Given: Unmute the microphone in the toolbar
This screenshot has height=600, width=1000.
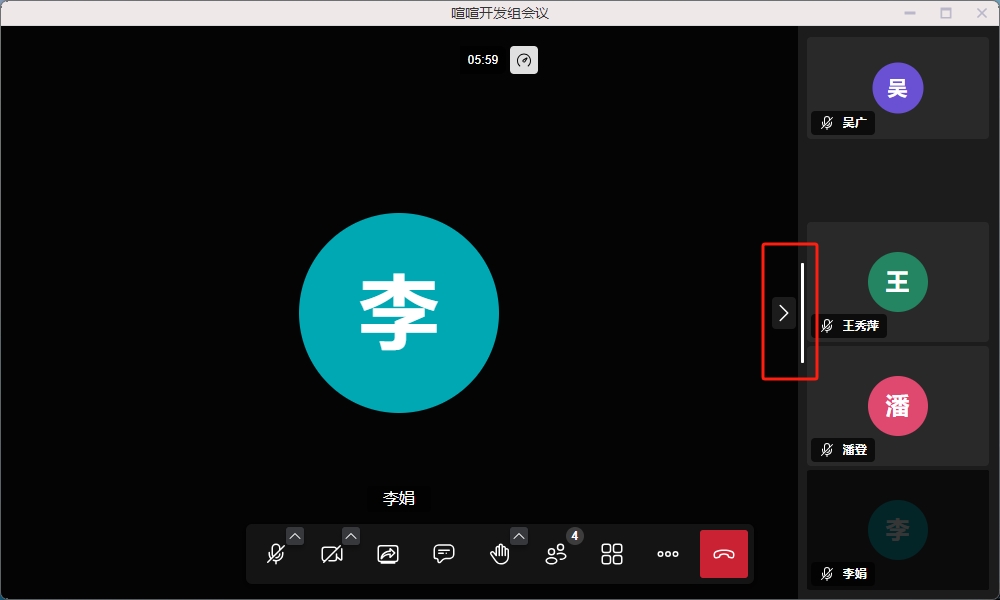Looking at the screenshot, I should [276, 554].
